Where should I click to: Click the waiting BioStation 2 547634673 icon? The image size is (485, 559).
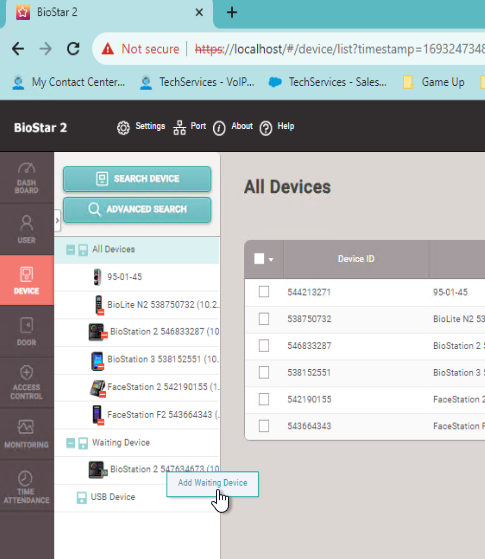click(98, 470)
